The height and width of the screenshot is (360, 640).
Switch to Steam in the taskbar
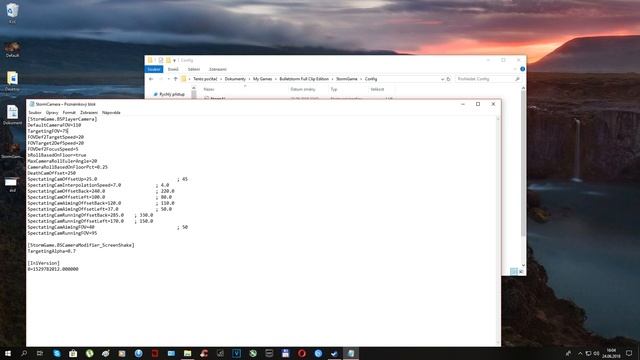(334, 353)
